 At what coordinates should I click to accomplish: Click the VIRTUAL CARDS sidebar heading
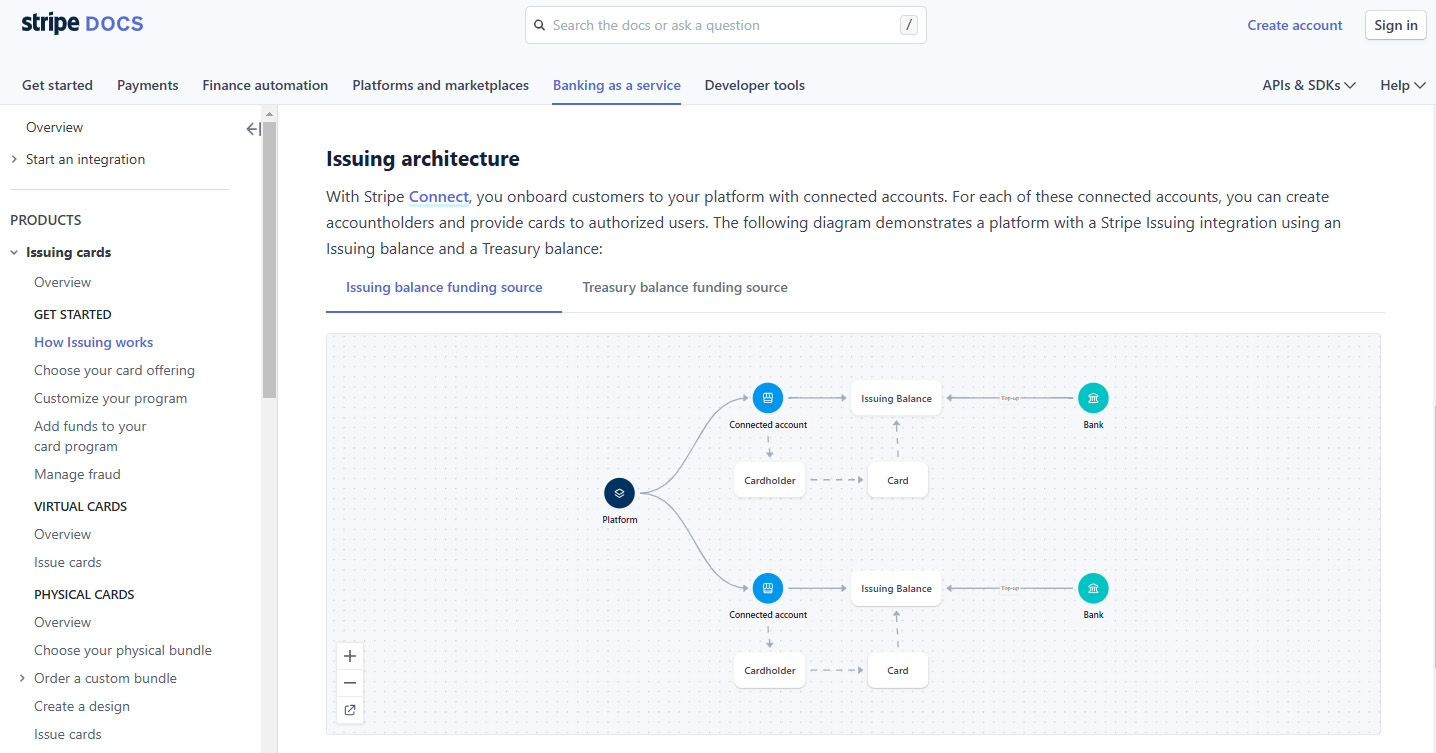[81, 507]
